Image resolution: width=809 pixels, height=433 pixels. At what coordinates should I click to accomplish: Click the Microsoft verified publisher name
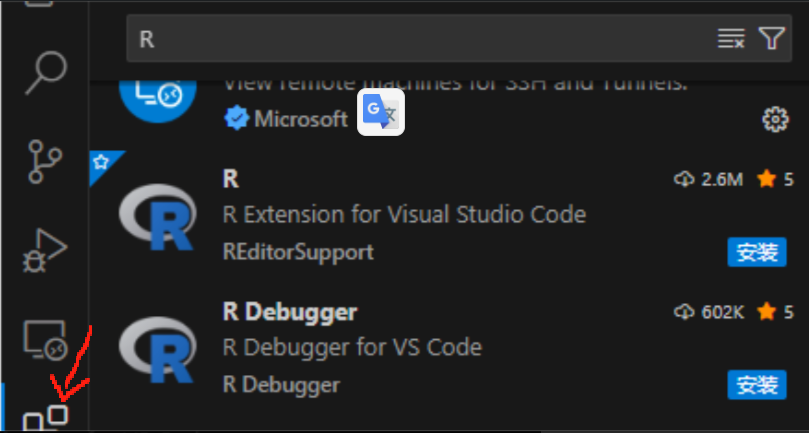click(x=301, y=119)
